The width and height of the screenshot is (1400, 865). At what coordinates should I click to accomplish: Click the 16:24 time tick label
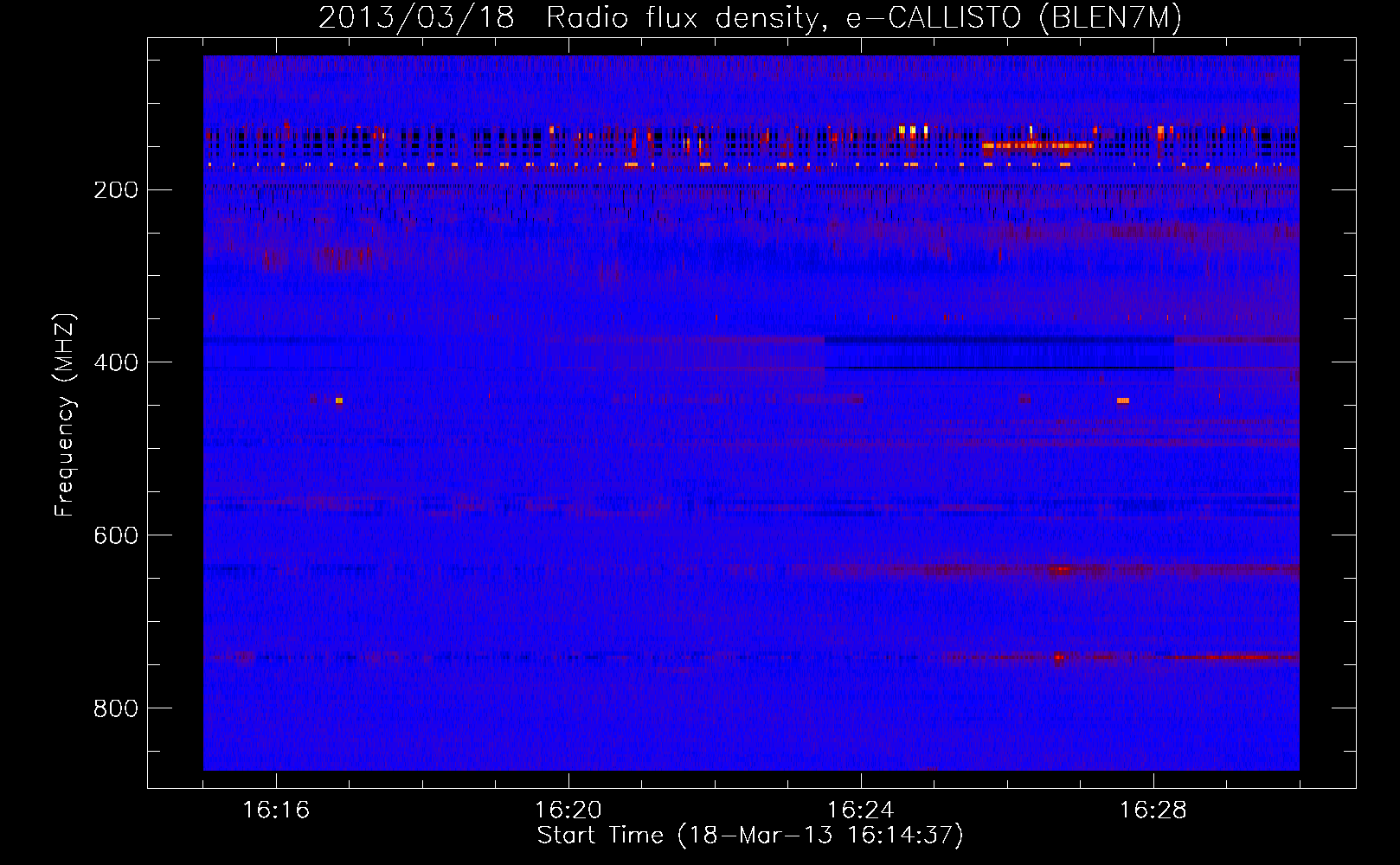click(x=861, y=811)
